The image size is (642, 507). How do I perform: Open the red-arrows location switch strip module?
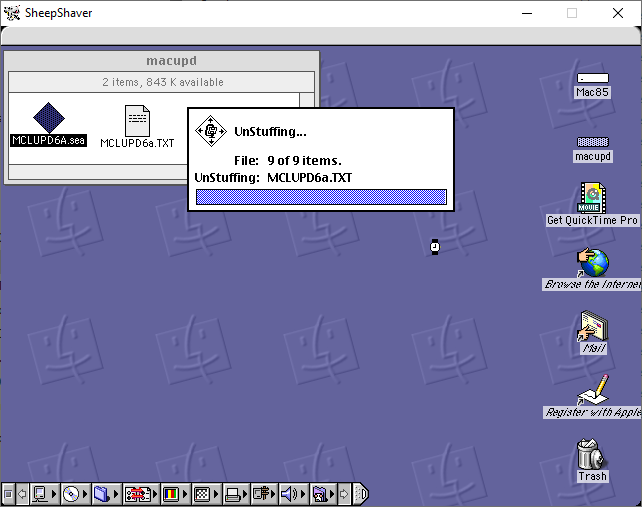click(141, 494)
